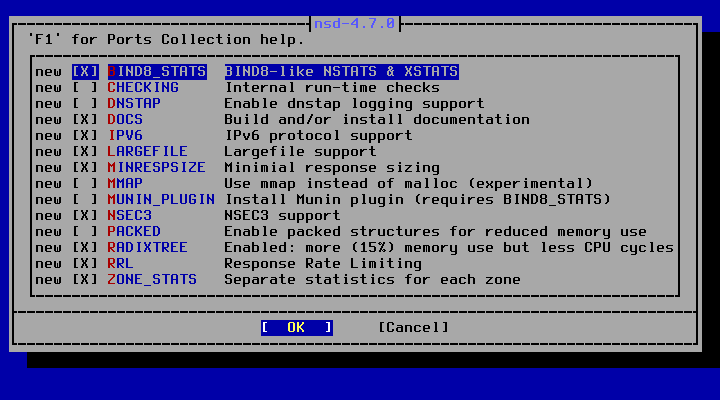Uncheck the RADIXTREE checkbox
The image size is (720, 400).
pos(85,248)
